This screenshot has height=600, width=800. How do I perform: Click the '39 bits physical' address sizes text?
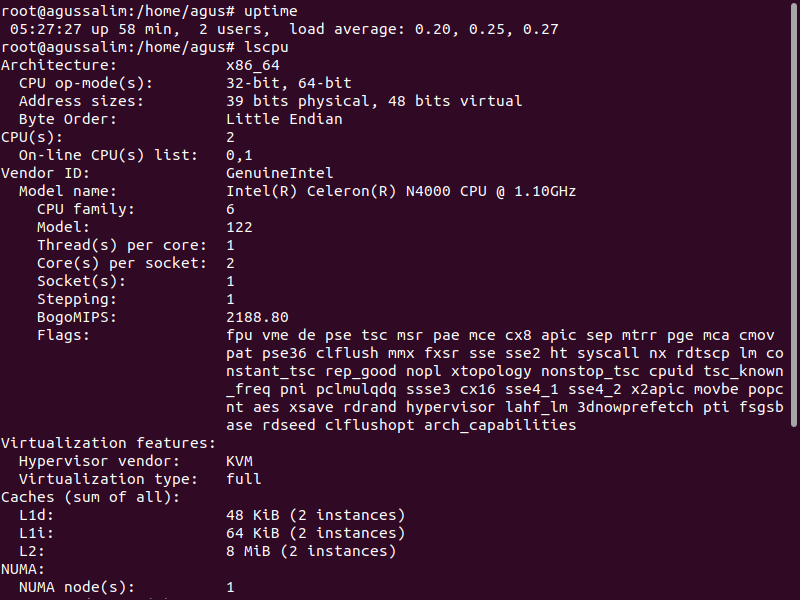(x=297, y=101)
